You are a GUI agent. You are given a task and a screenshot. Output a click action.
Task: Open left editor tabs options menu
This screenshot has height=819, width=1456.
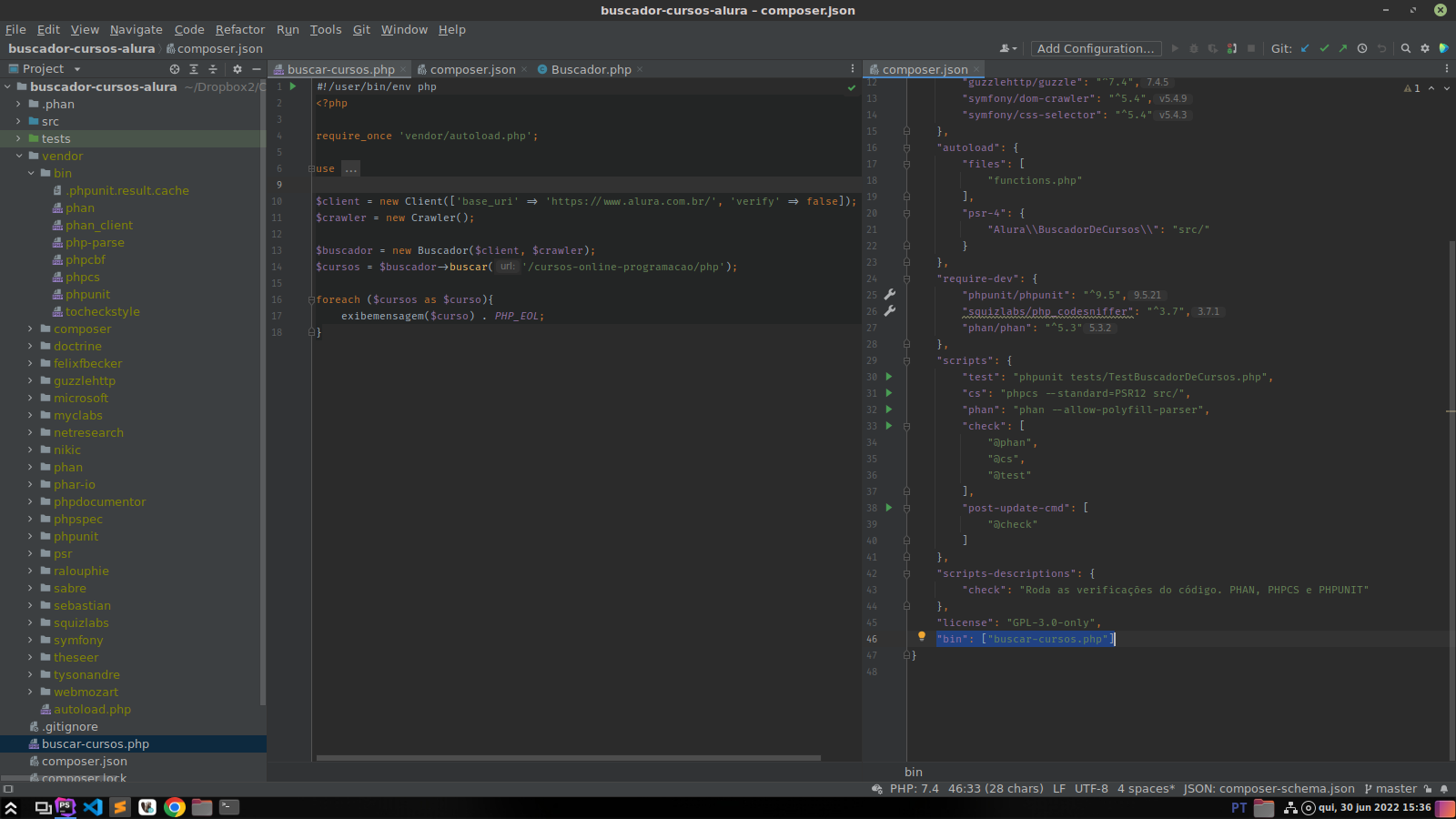point(853,69)
